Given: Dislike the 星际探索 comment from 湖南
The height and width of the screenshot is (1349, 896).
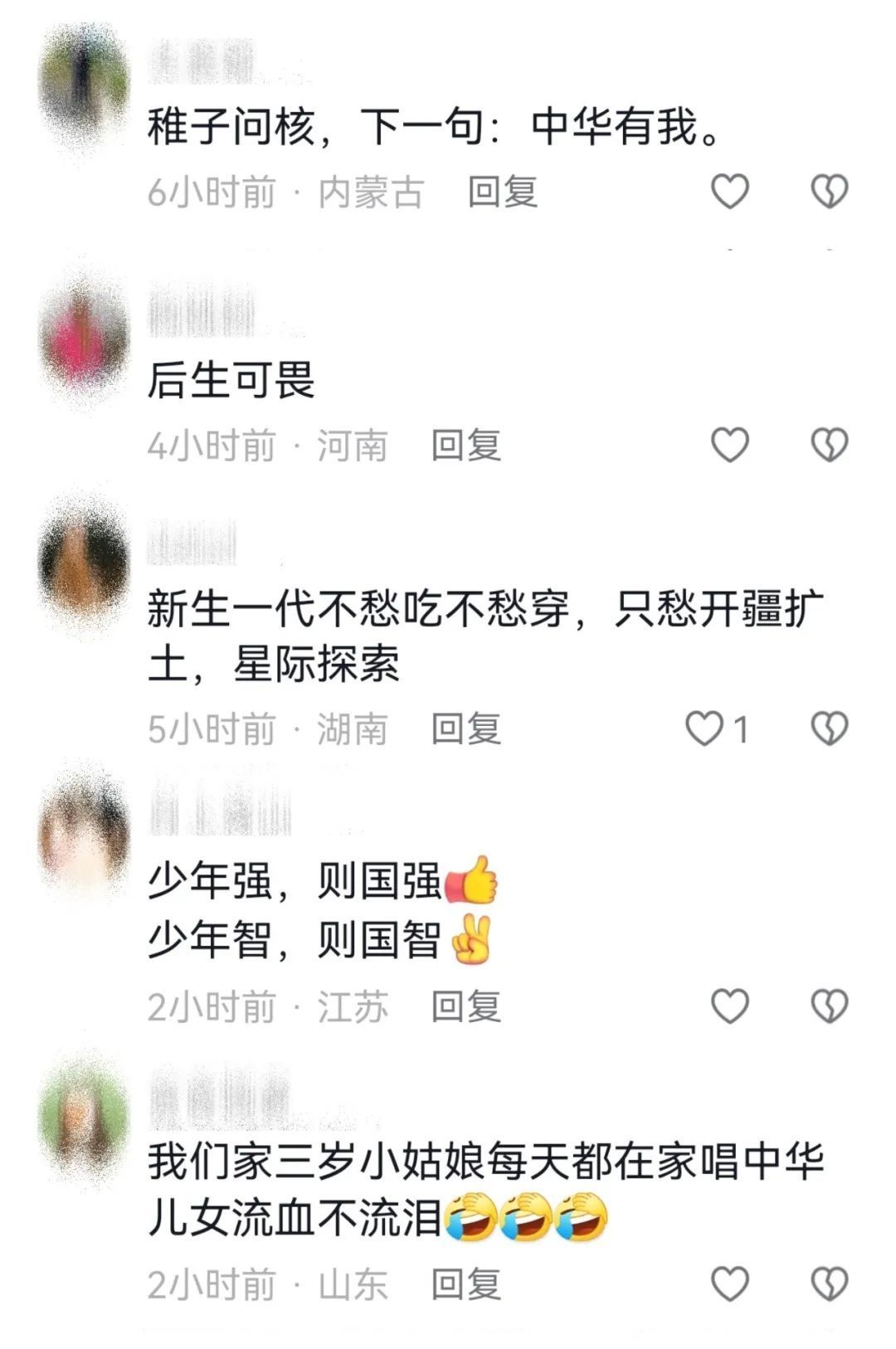Looking at the screenshot, I should [x=829, y=729].
